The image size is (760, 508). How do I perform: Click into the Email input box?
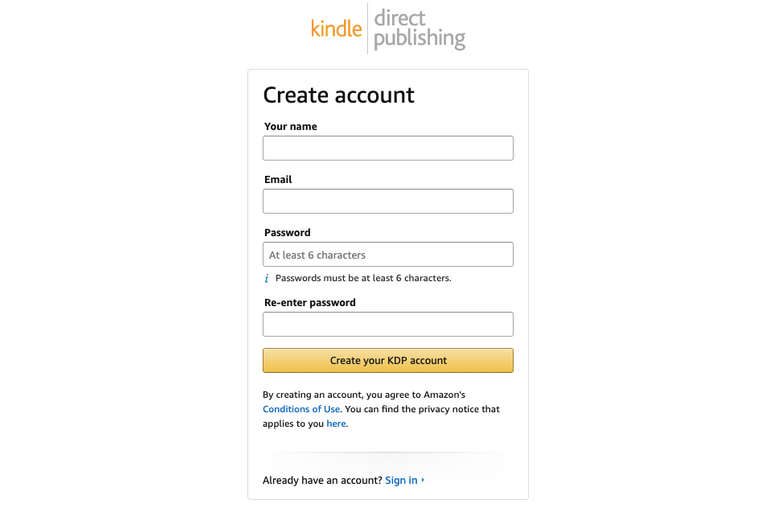(388, 201)
